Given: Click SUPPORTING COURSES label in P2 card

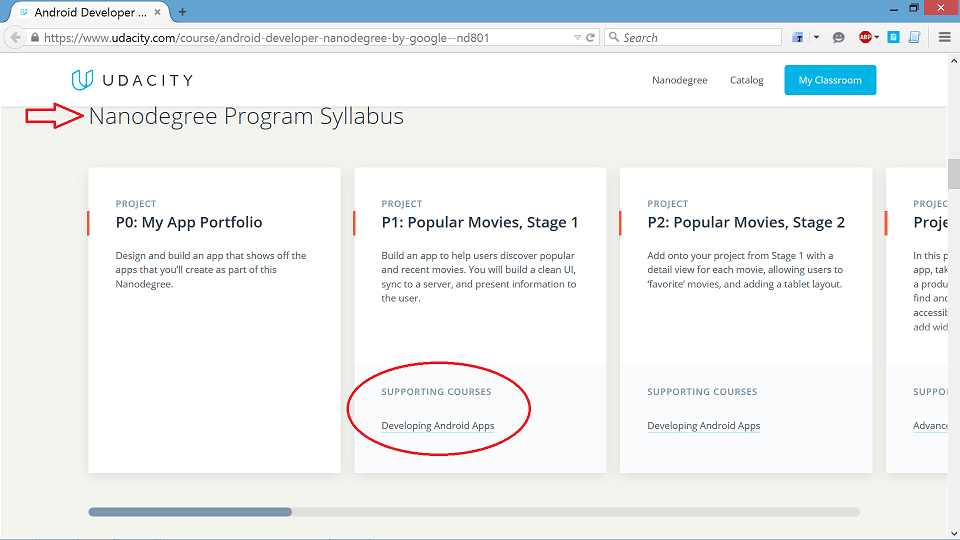Looking at the screenshot, I should pyautogui.click(x=702, y=392).
